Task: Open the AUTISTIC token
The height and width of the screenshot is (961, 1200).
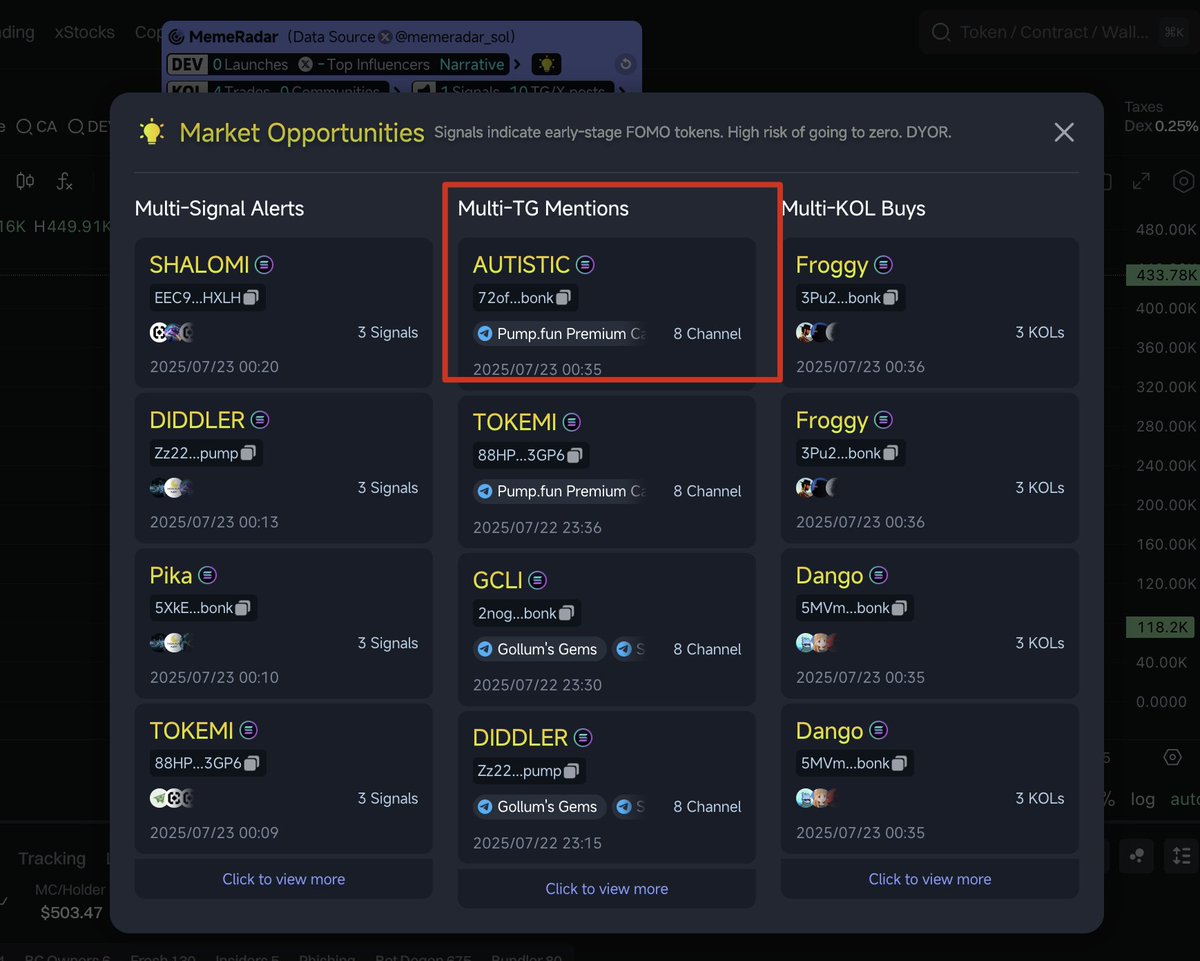Action: 521,265
